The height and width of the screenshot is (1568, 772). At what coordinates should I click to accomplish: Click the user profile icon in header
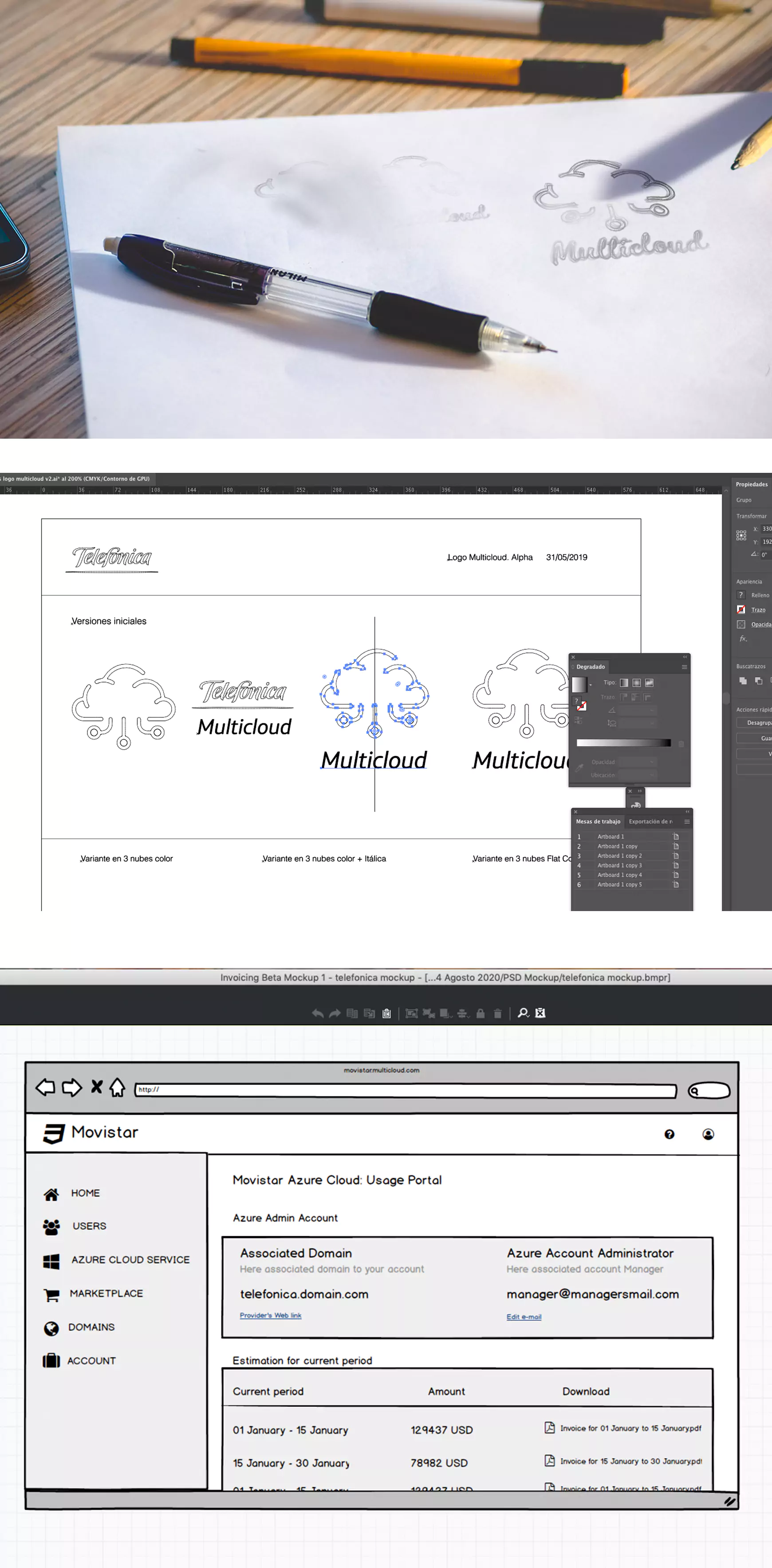point(708,1134)
